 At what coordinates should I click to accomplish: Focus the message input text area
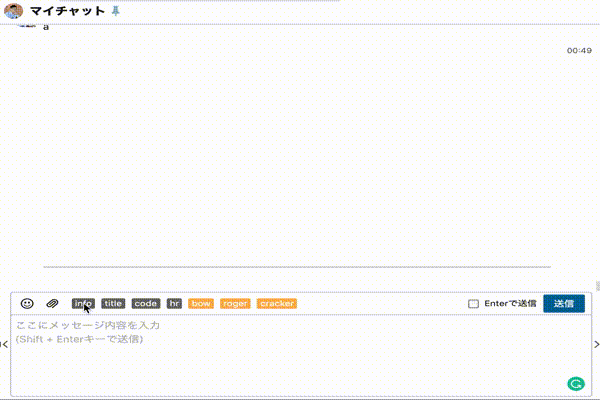click(301, 355)
